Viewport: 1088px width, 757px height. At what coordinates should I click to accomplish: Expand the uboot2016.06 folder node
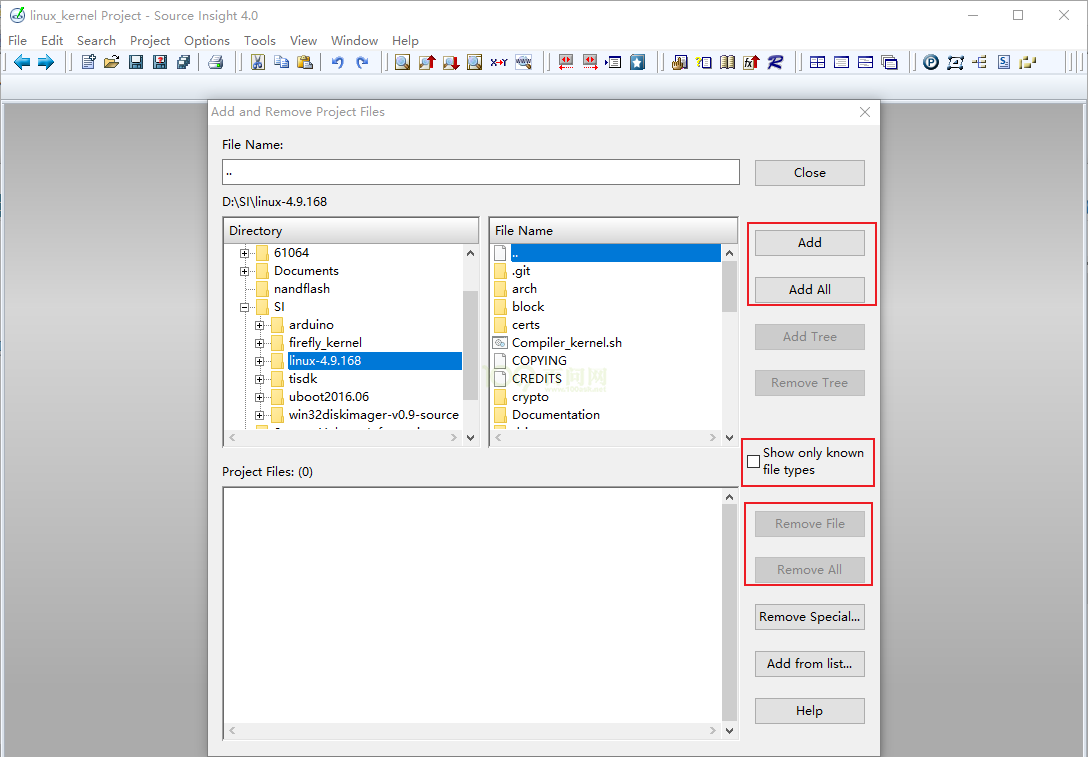pos(260,398)
